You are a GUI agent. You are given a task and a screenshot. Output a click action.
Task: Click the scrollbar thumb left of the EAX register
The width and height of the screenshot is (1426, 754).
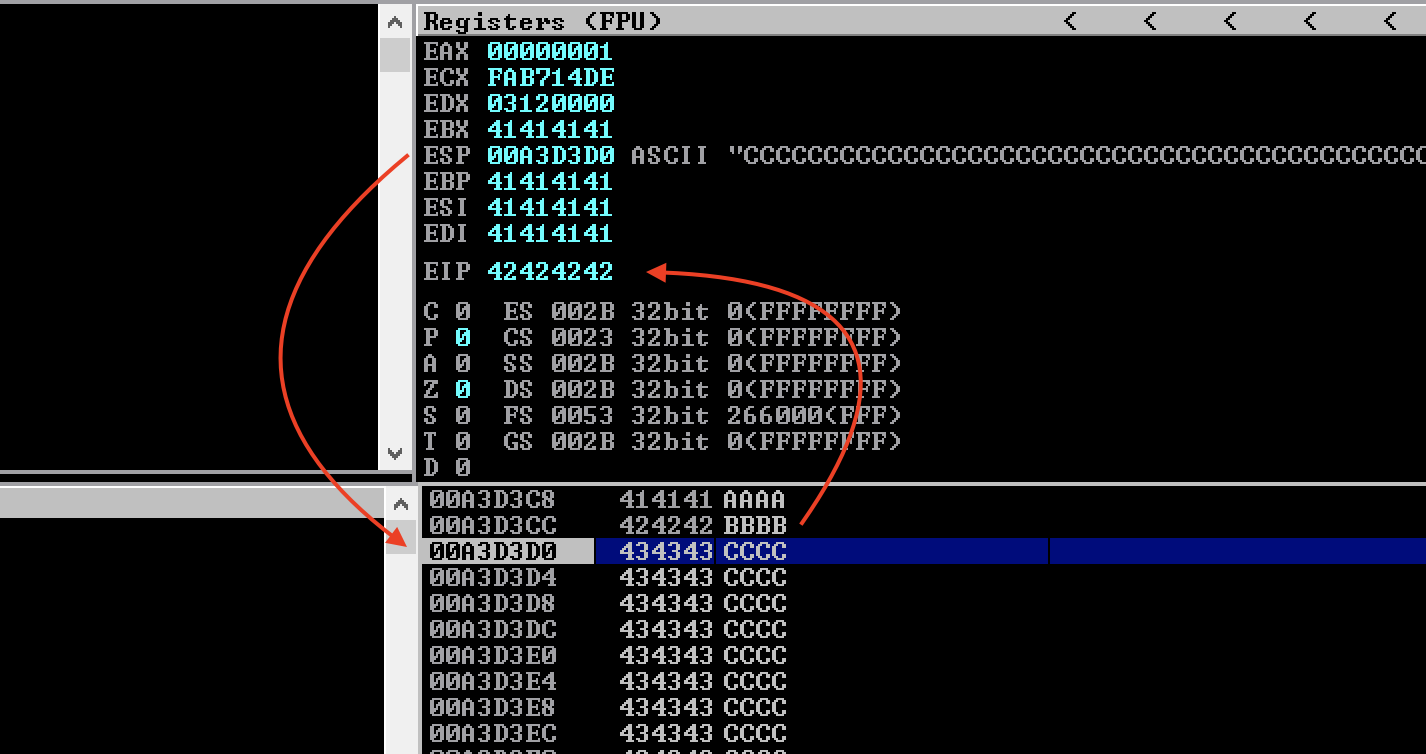click(396, 55)
